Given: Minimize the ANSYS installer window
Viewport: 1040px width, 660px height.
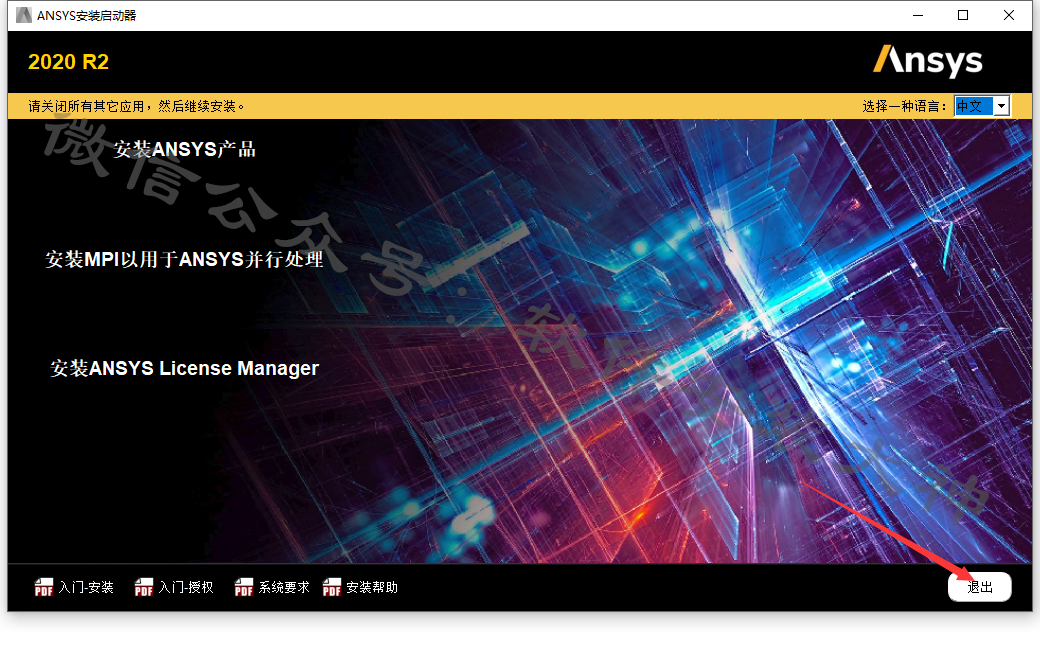Looking at the screenshot, I should click(918, 15).
